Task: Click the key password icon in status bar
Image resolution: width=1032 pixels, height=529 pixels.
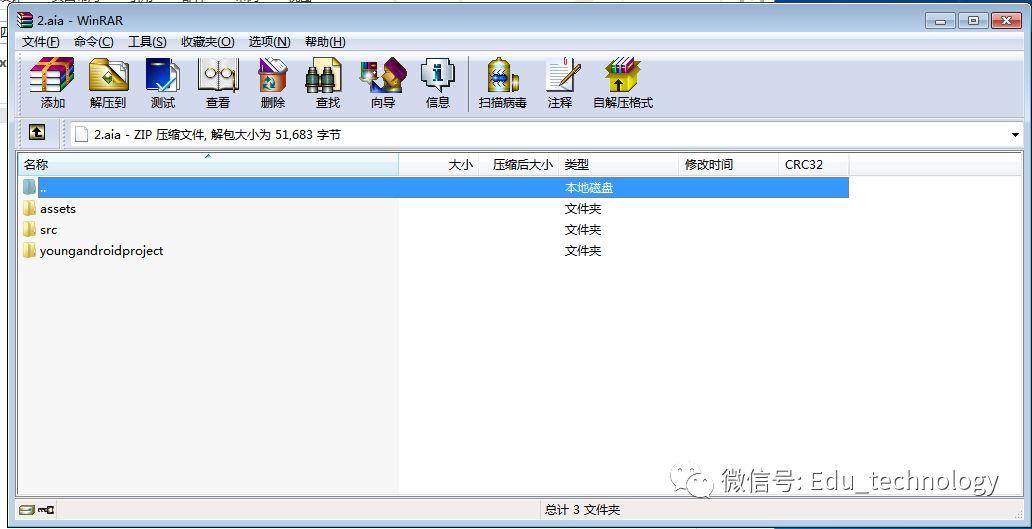Action: click(46, 510)
